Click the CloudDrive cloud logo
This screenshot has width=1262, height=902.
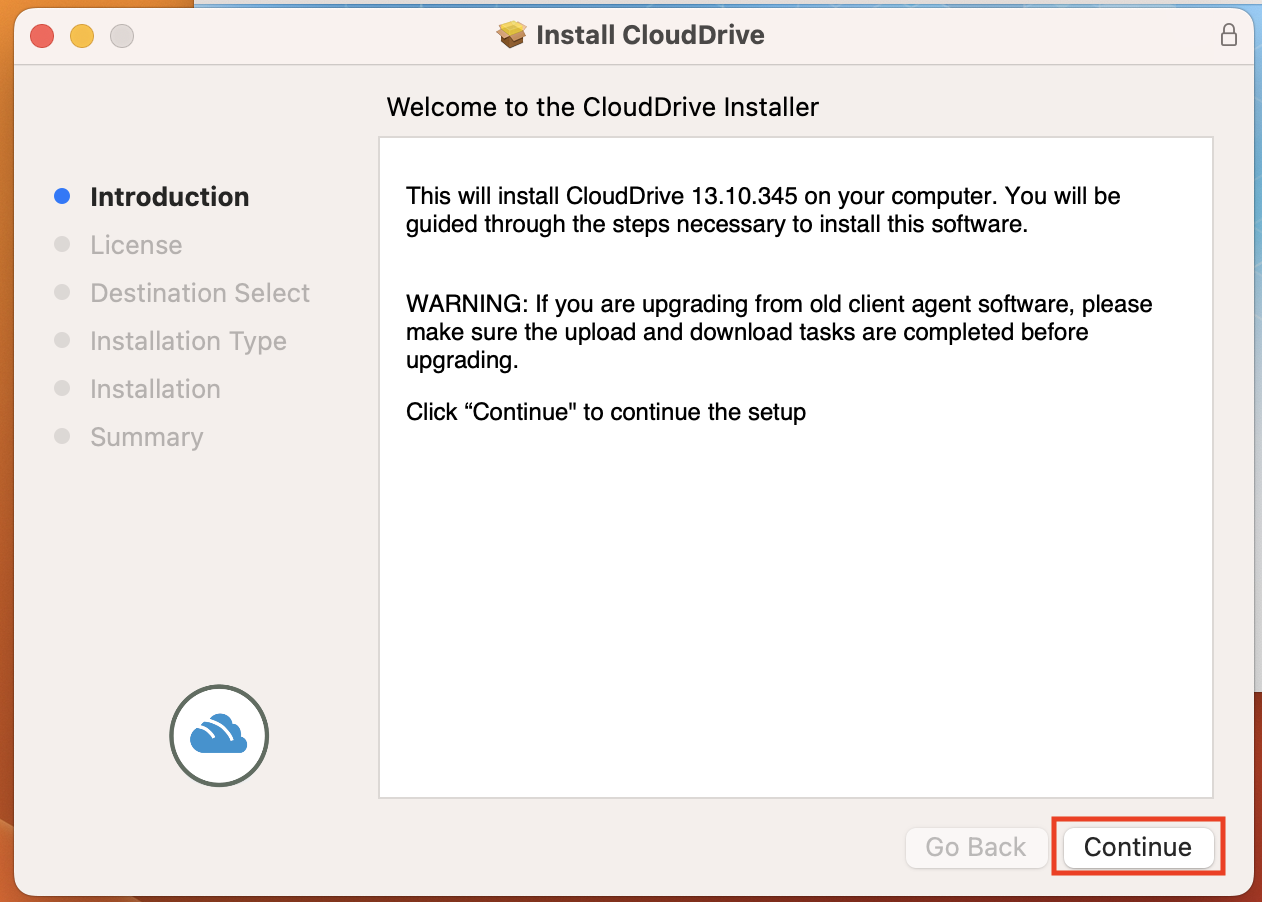[219, 735]
